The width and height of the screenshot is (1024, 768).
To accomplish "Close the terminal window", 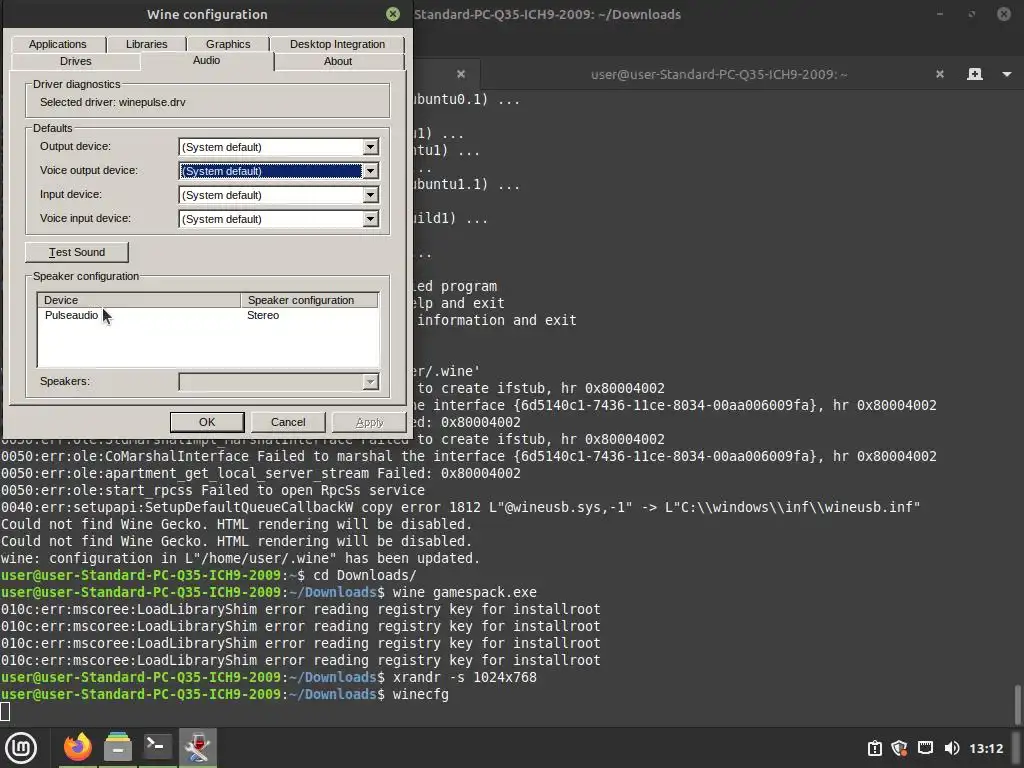I will pos(1004,14).
